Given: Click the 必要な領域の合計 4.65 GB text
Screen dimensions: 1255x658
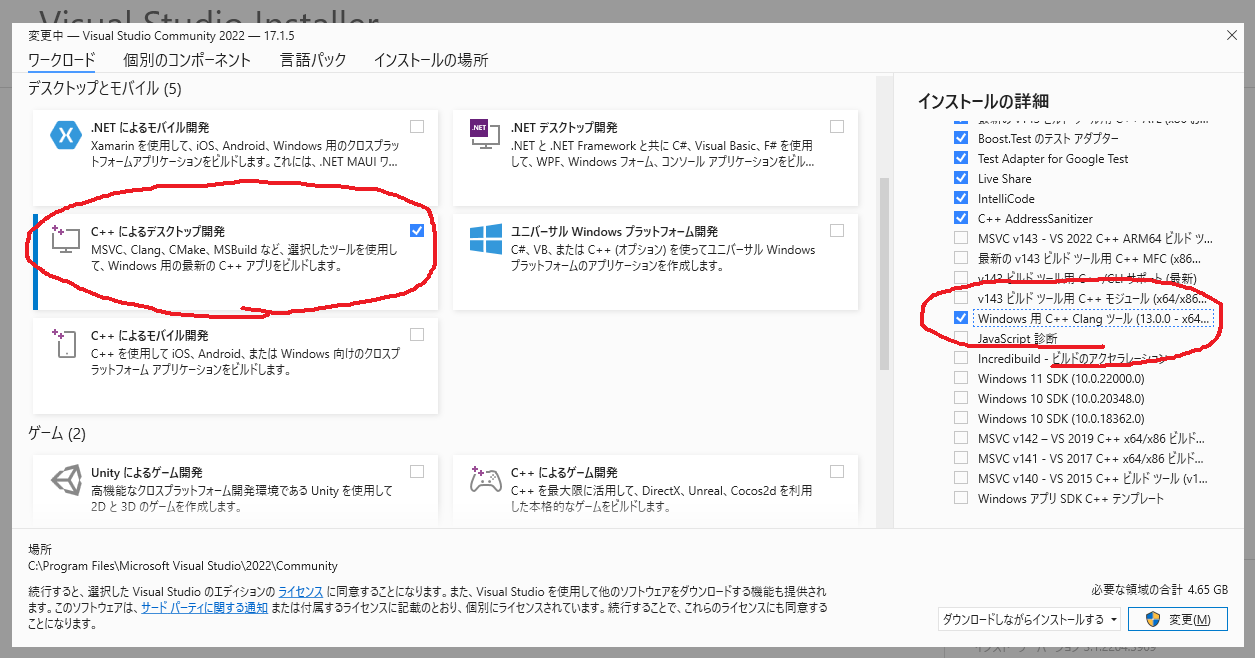Looking at the screenshot, I should coord(1159,589).
